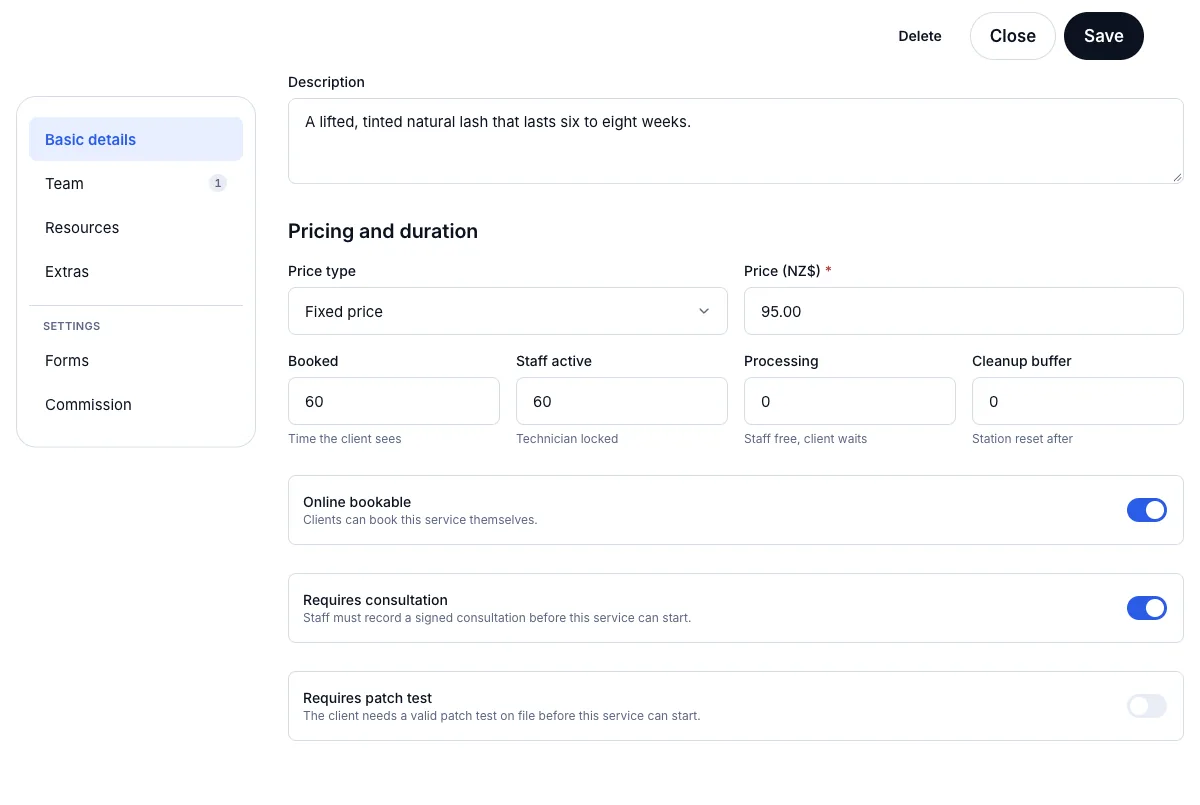The height and width of the screenshot is (805, 1200).
Task: Open the Price type dropdown
Action: [x=507, y=311]
